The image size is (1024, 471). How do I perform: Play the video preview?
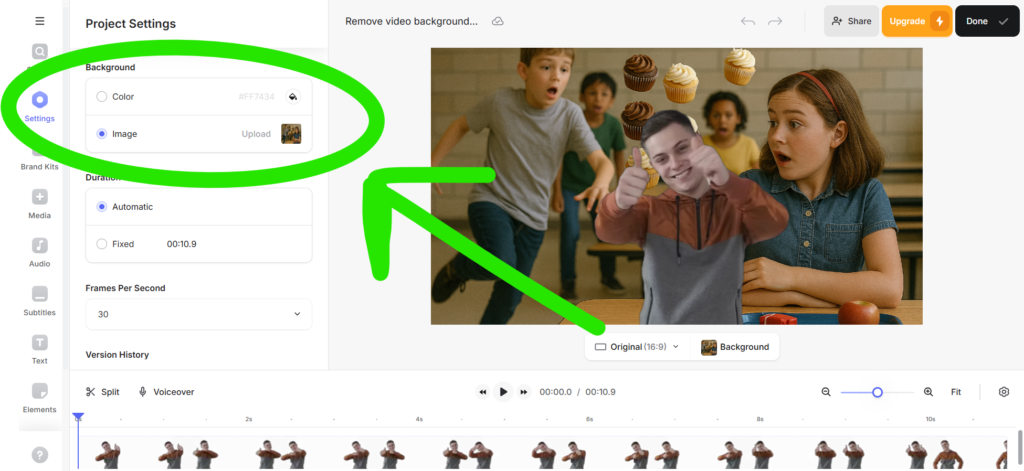click(503, 392)
